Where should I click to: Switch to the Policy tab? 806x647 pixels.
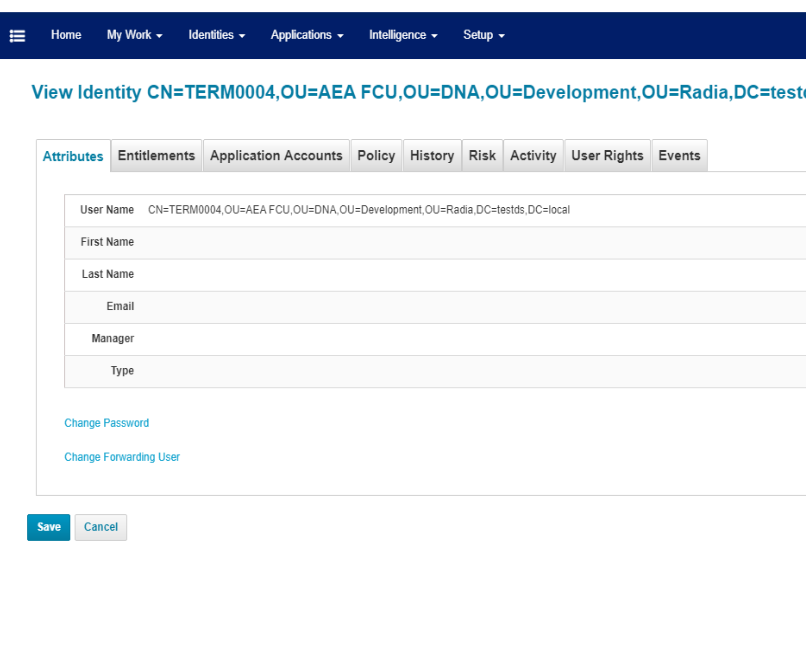pyautogui.click(x=376, y=155)
